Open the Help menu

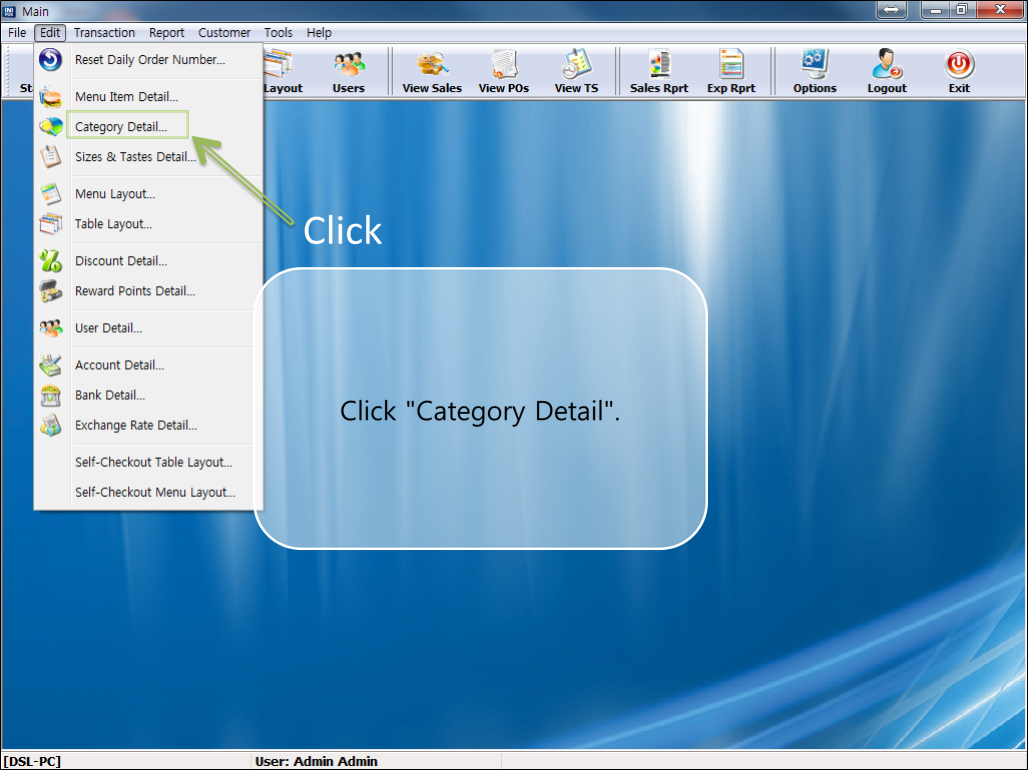coord(319,32)
